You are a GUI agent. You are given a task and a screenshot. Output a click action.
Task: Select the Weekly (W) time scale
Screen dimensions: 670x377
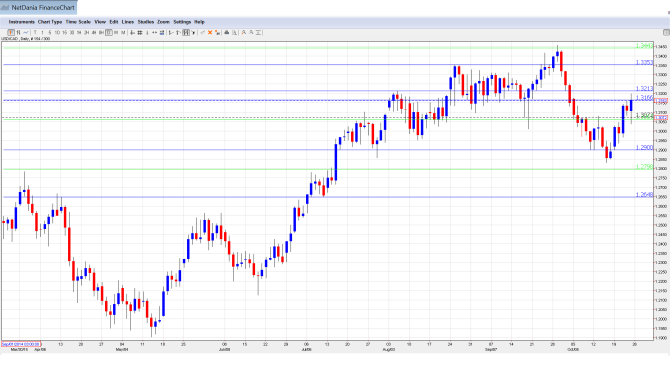tap(116, 32)
